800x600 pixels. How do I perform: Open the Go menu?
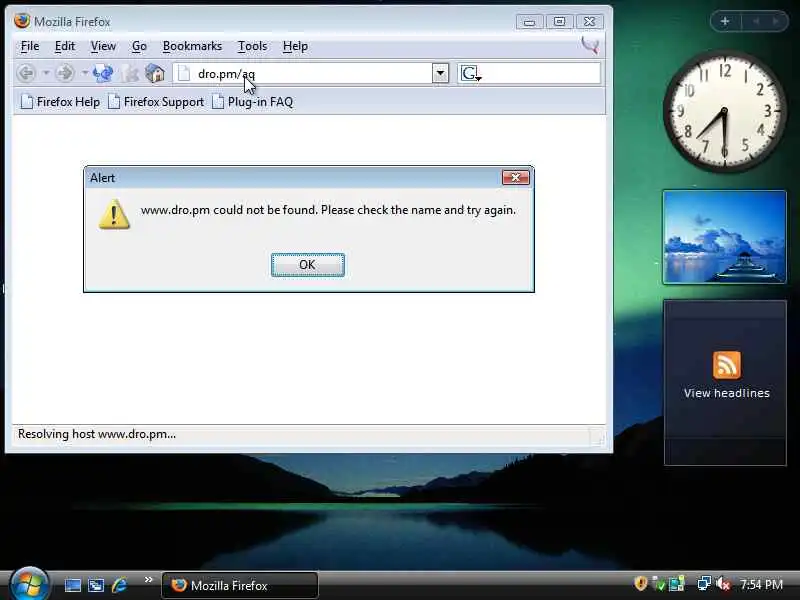(x=139, y=46)
